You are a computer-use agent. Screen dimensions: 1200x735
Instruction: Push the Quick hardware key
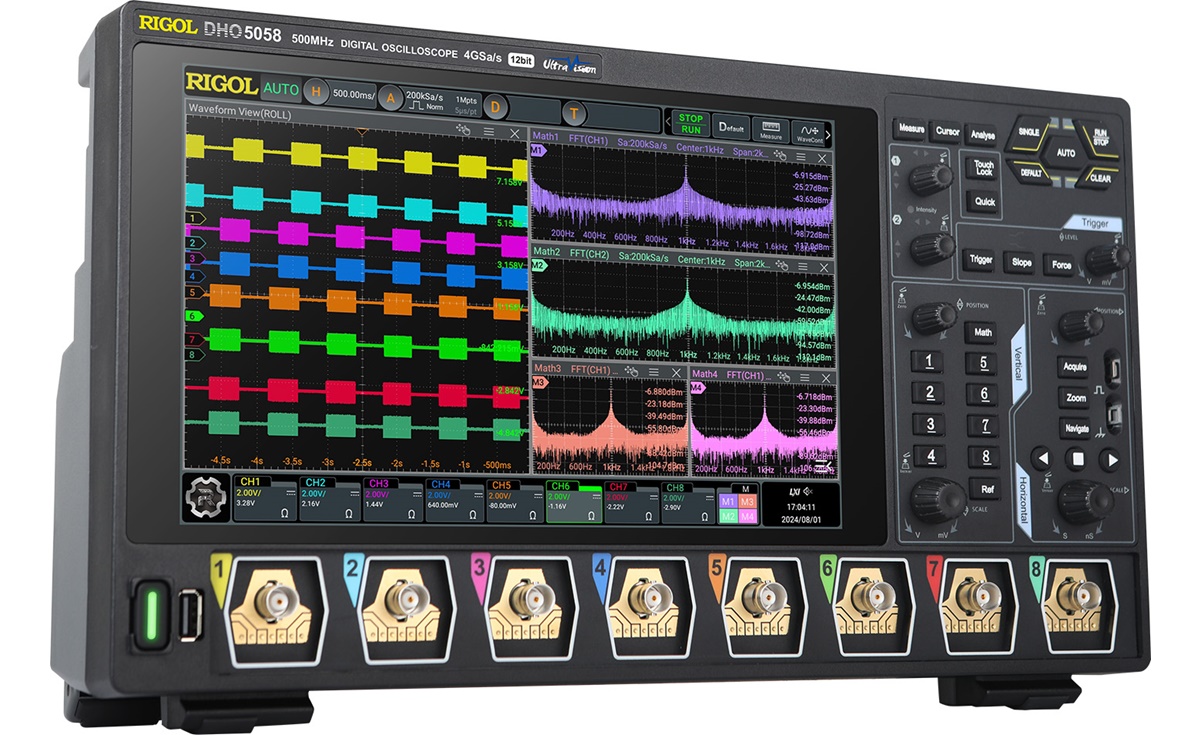(985, 202)
